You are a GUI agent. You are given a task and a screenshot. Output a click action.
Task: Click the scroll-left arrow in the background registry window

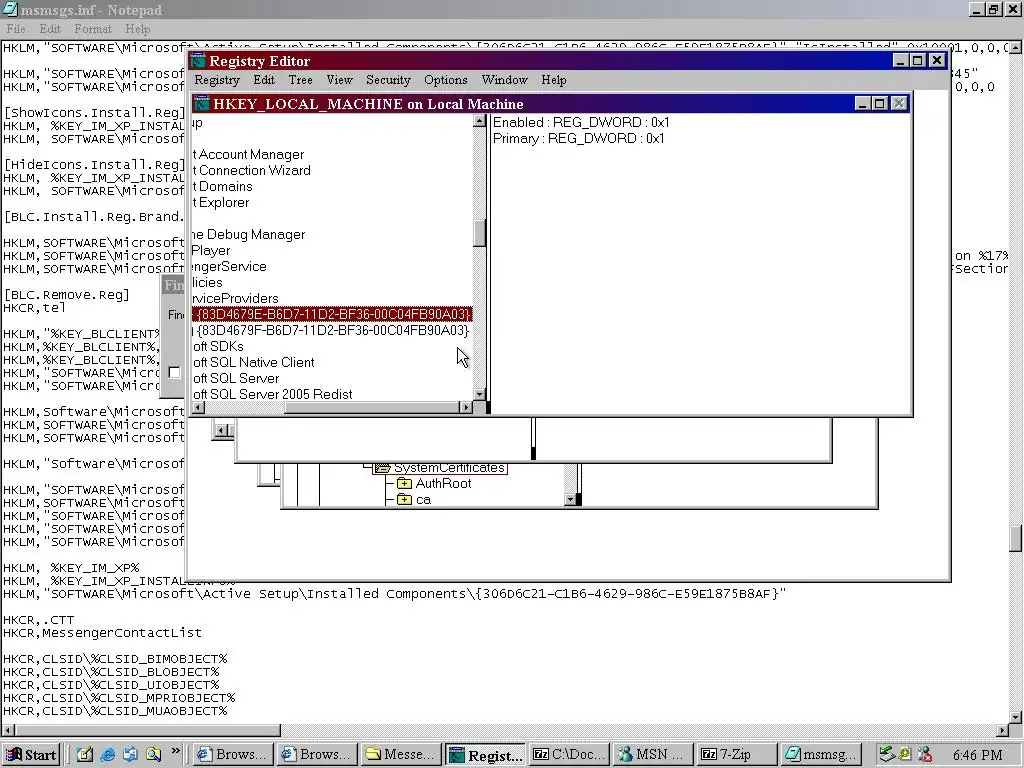[x=221, y=430]
